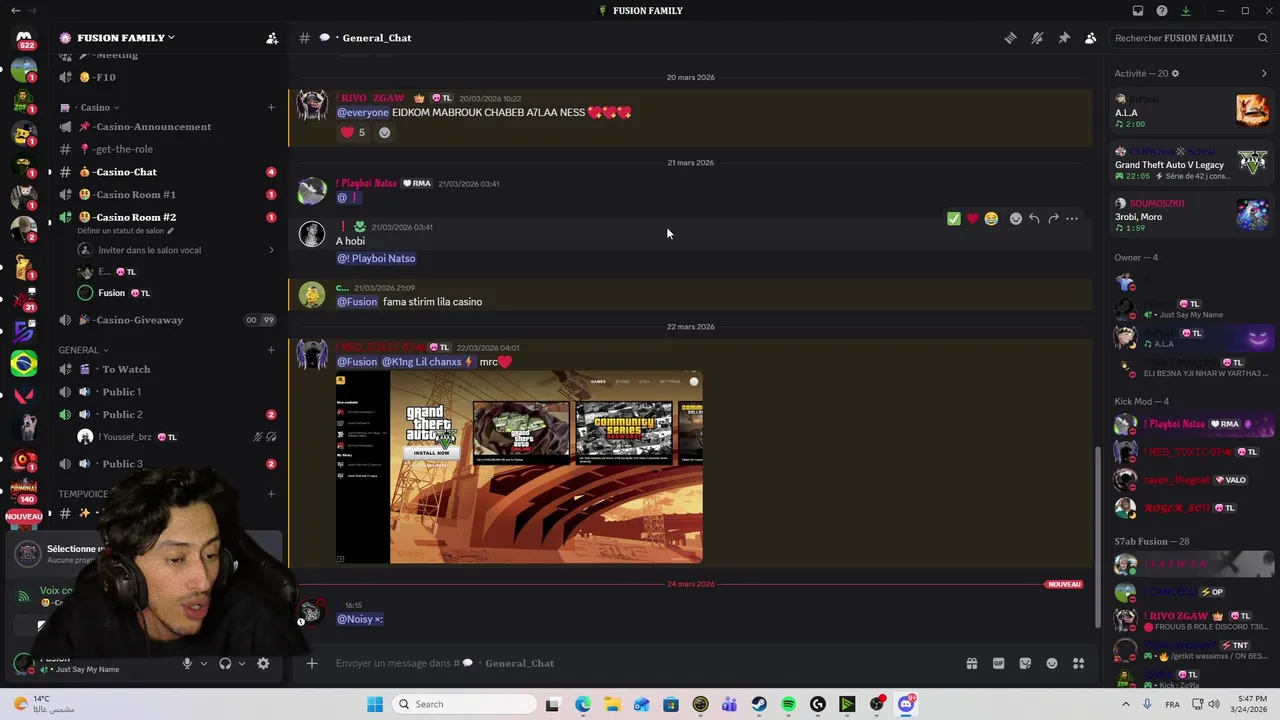Open Grand Theft Auto V Legacy activity card

pyautogui.click(x=1191, y=164)
